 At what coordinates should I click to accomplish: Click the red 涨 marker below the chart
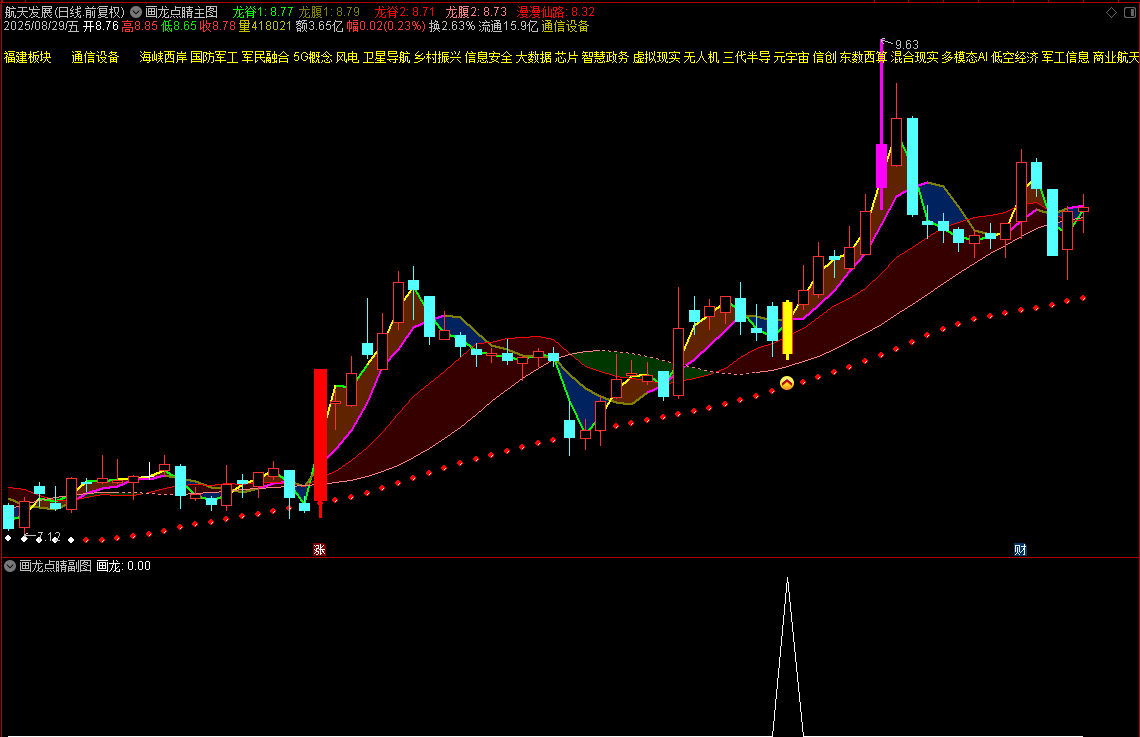pos(319,550)
